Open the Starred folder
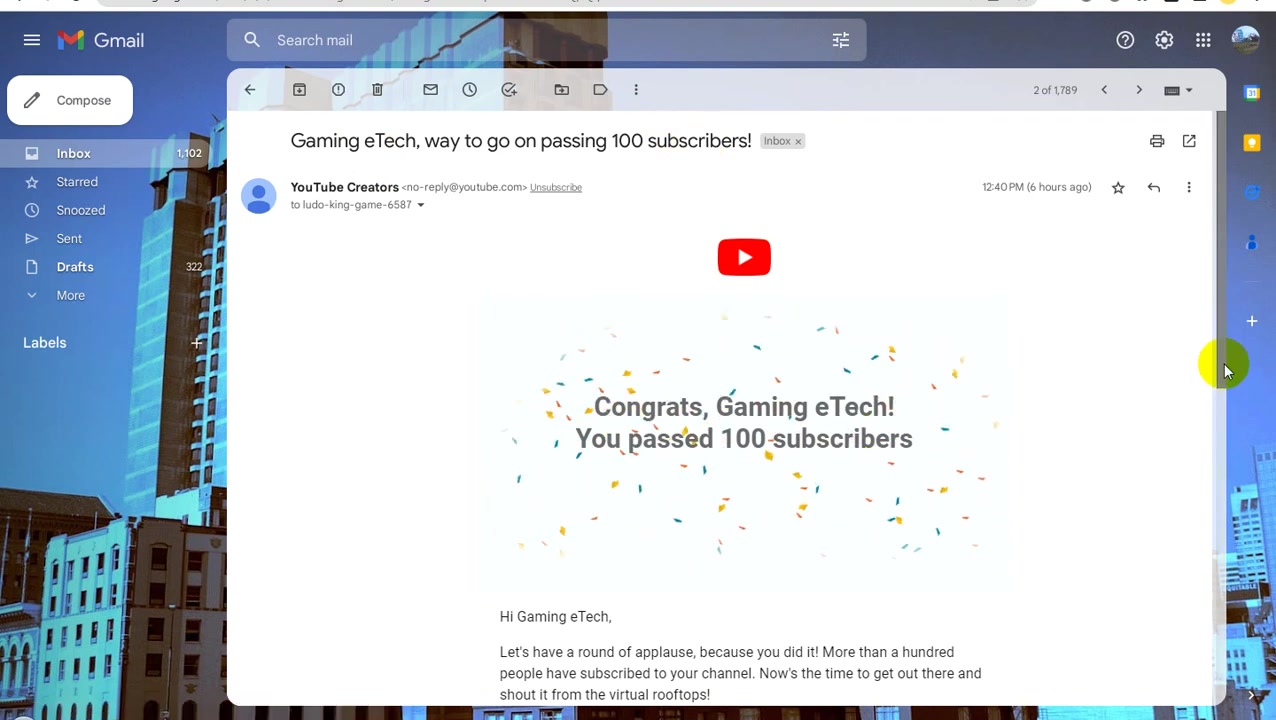The width and height of the screenshot is (1276, 720). click(77, 182)
